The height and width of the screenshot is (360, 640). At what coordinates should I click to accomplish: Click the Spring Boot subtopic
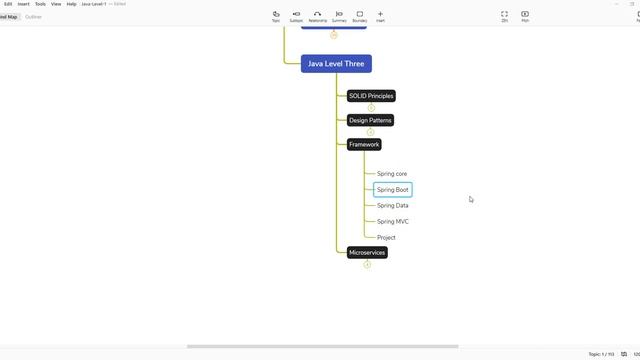[x=393, y=190]
